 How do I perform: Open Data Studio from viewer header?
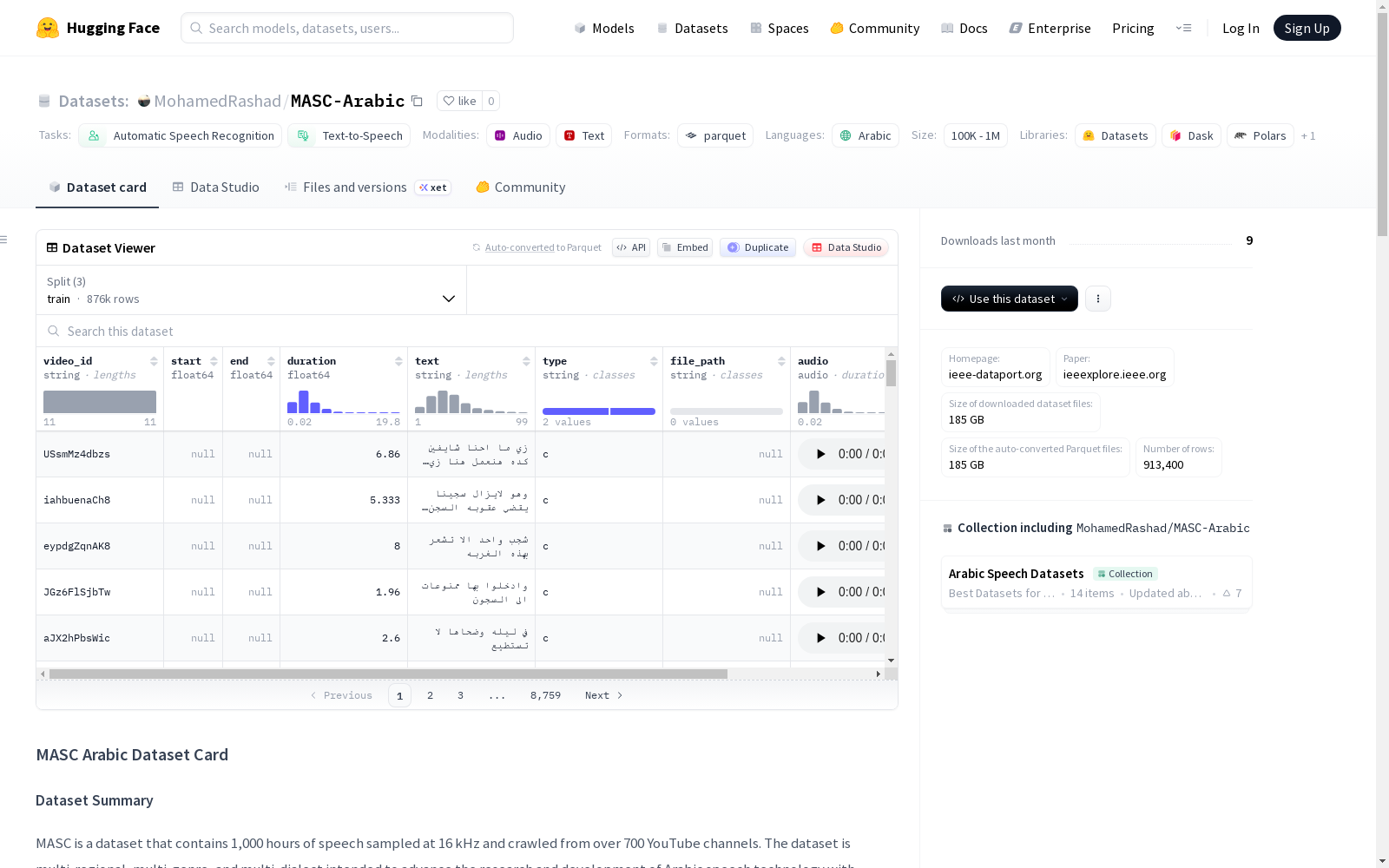tap(846, 247)
